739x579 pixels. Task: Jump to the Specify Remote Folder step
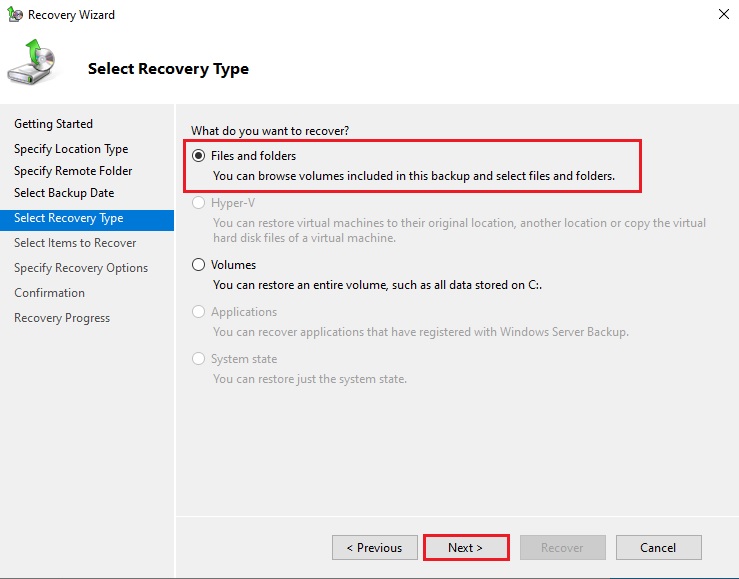coord(73,171)
